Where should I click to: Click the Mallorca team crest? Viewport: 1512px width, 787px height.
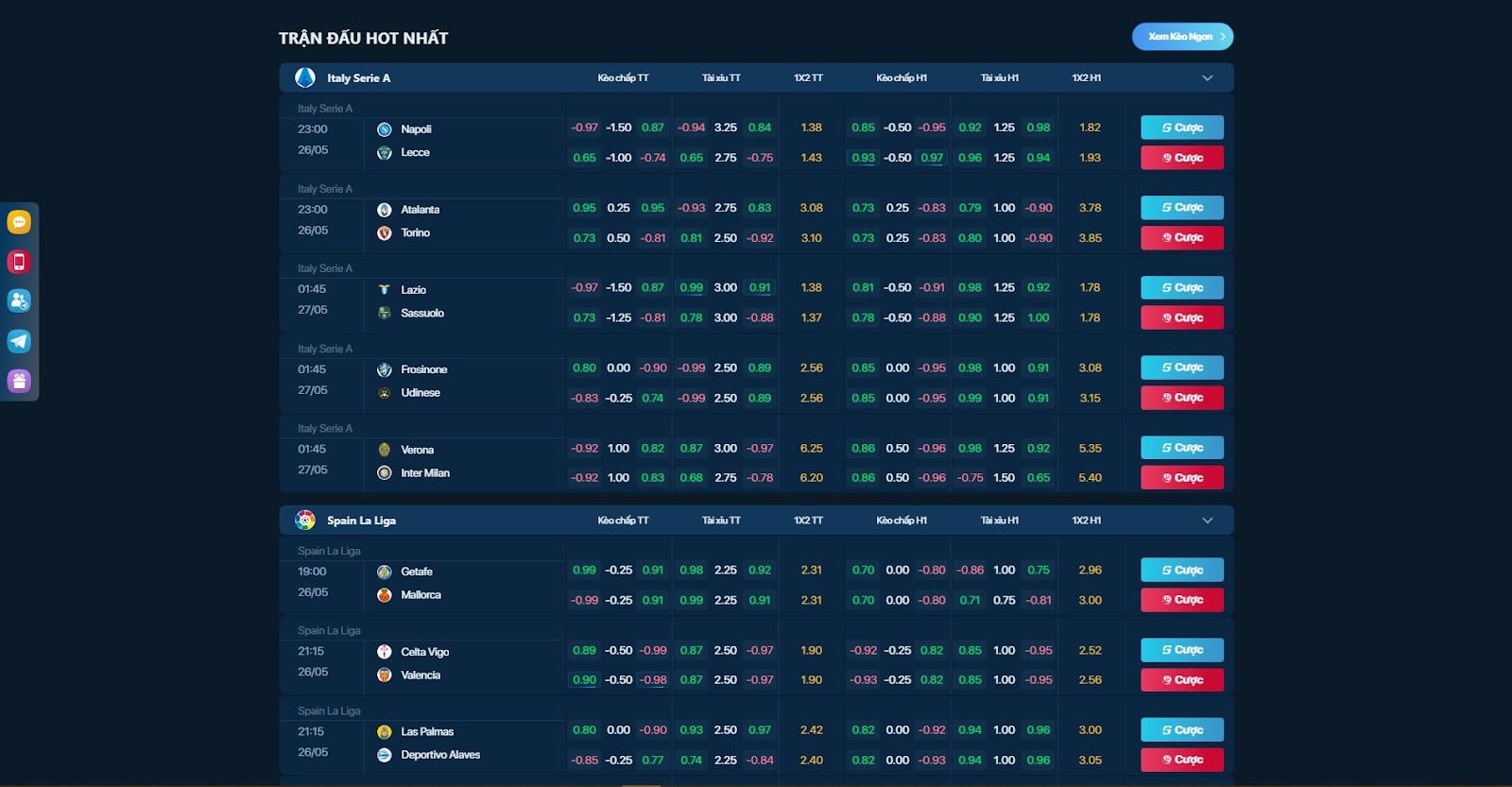[385, 595]
